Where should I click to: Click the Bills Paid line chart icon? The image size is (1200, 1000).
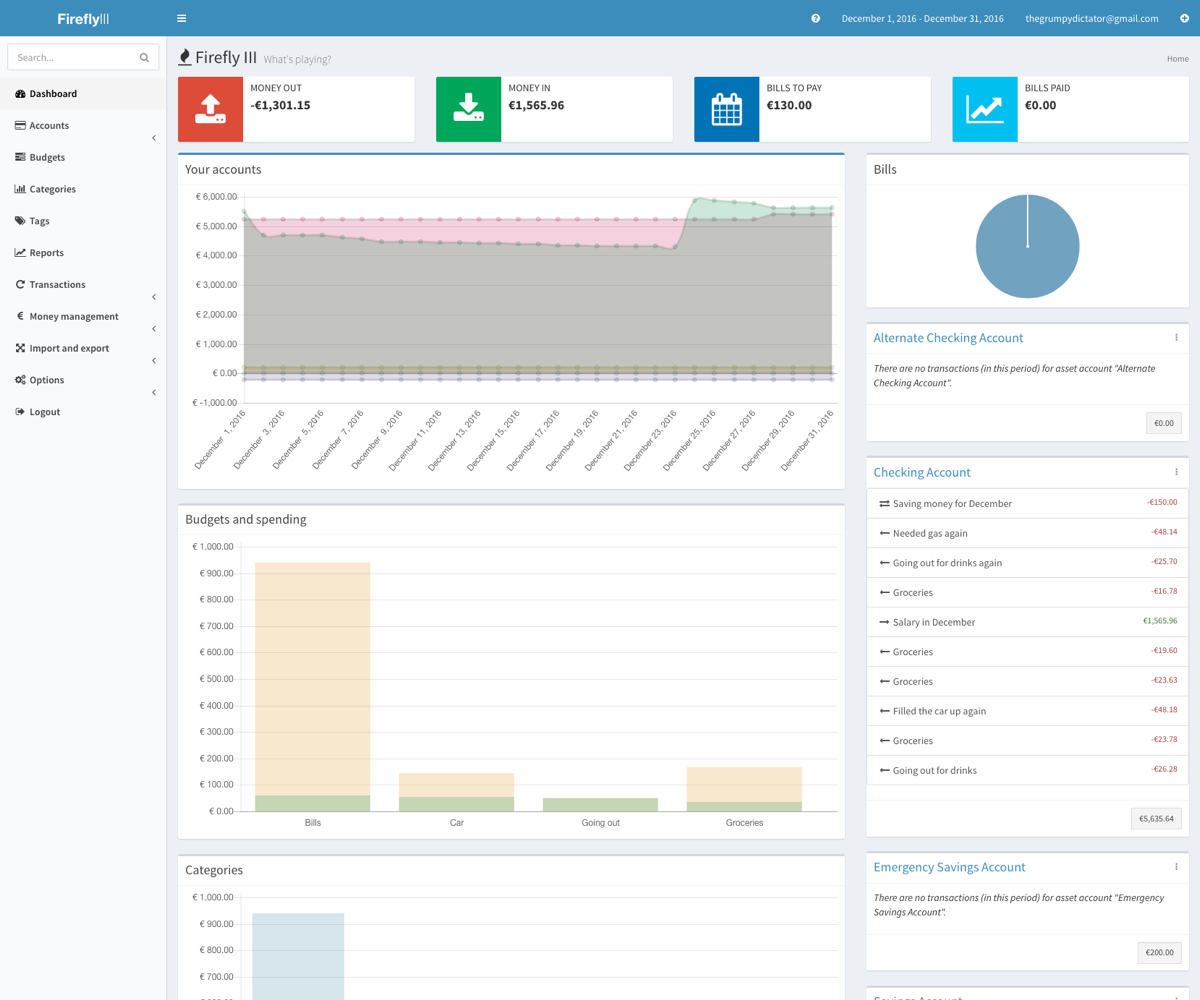984,109
